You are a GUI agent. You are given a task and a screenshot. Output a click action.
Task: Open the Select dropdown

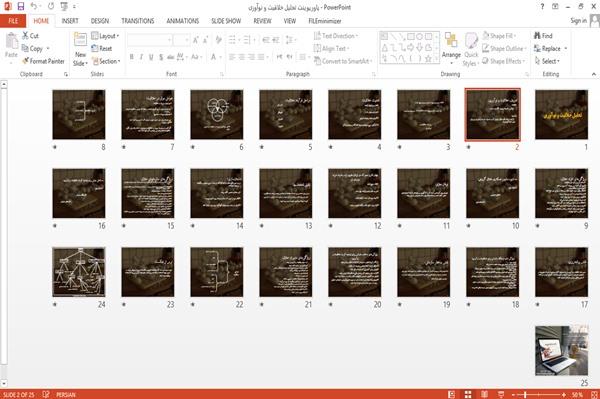coord(547,61)
